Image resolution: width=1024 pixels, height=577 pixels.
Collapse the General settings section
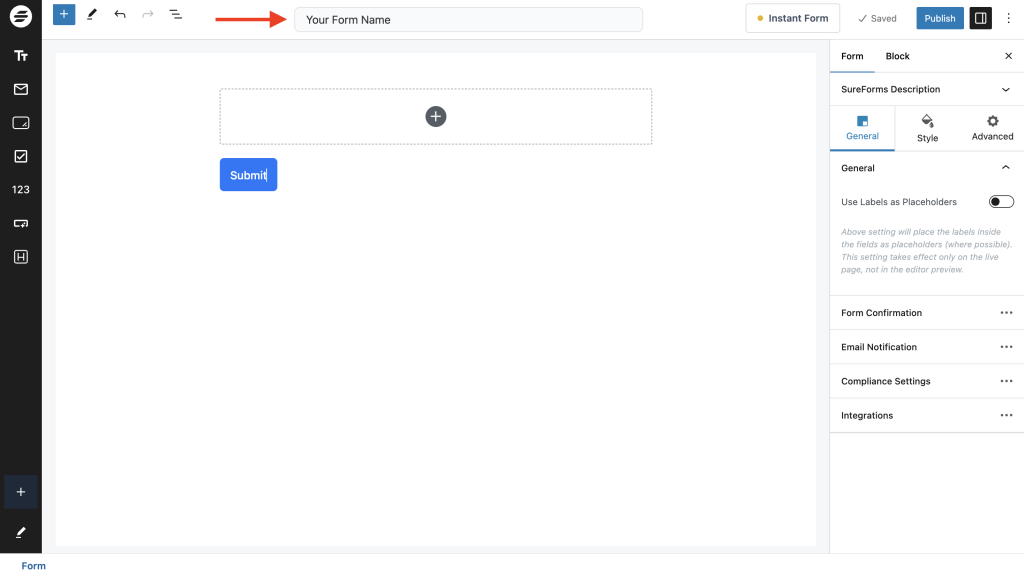[x=1006, y=168]
